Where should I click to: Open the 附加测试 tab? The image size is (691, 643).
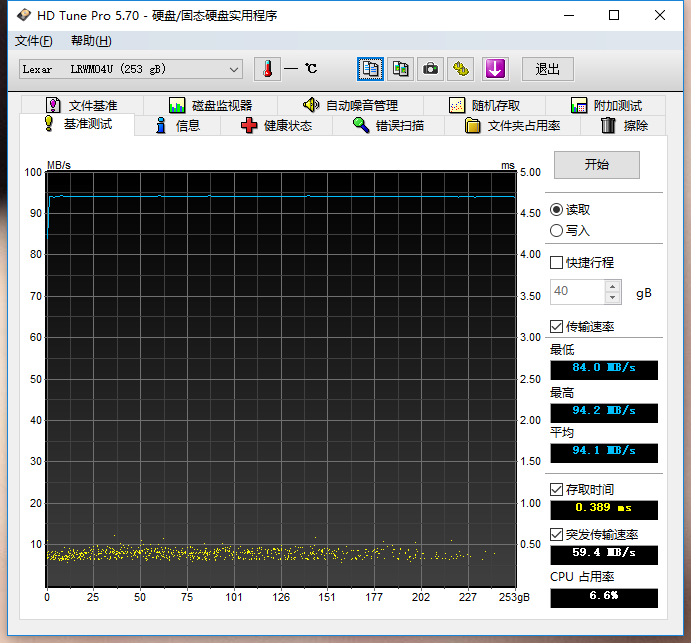click(606, 105)
